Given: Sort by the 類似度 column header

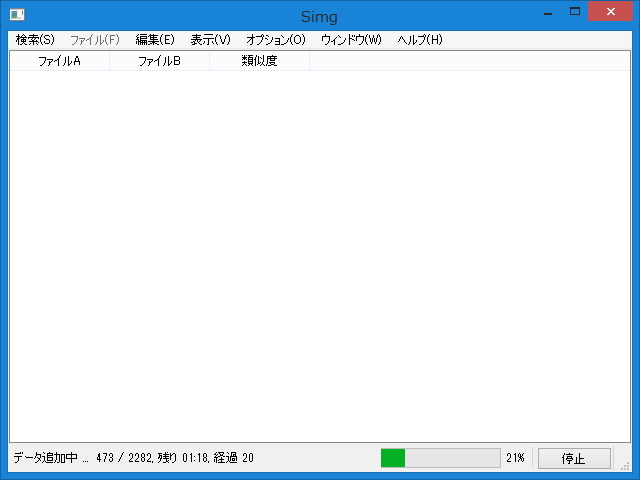Looking at the screenshot, I should (260, 61).
